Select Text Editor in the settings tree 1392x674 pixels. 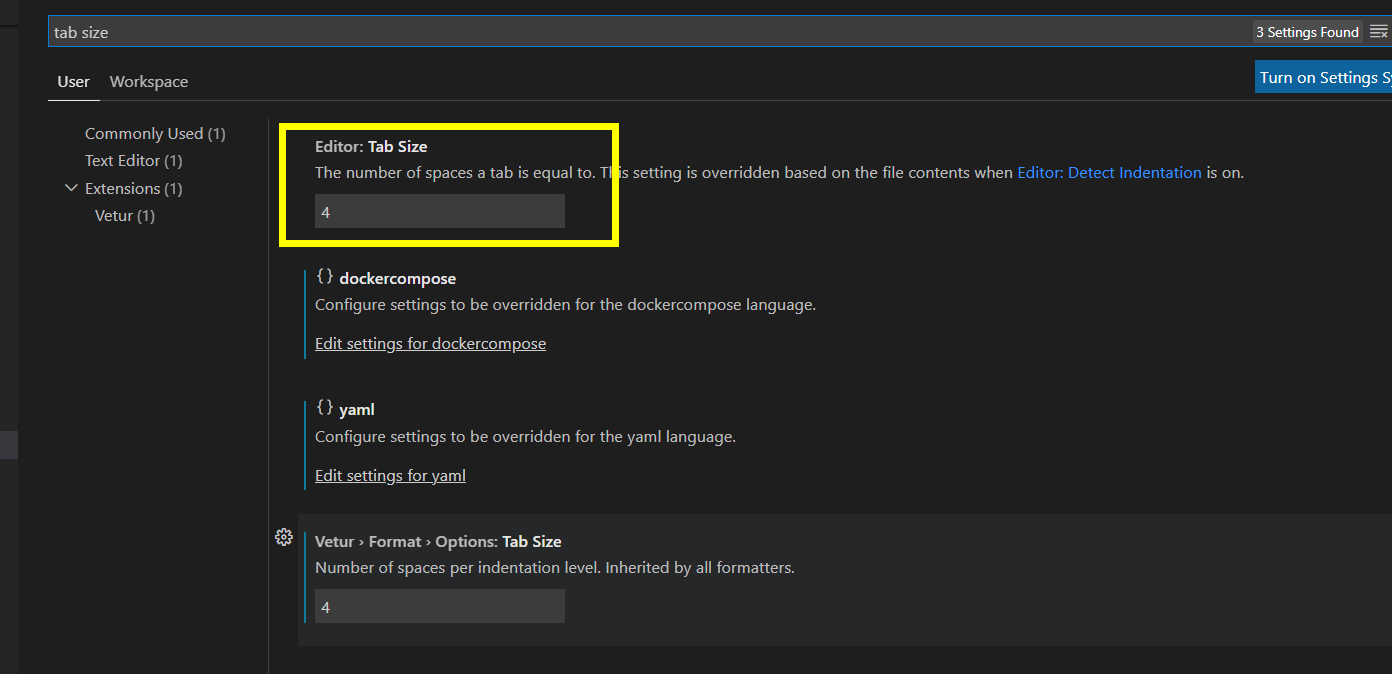click(133, 161)
